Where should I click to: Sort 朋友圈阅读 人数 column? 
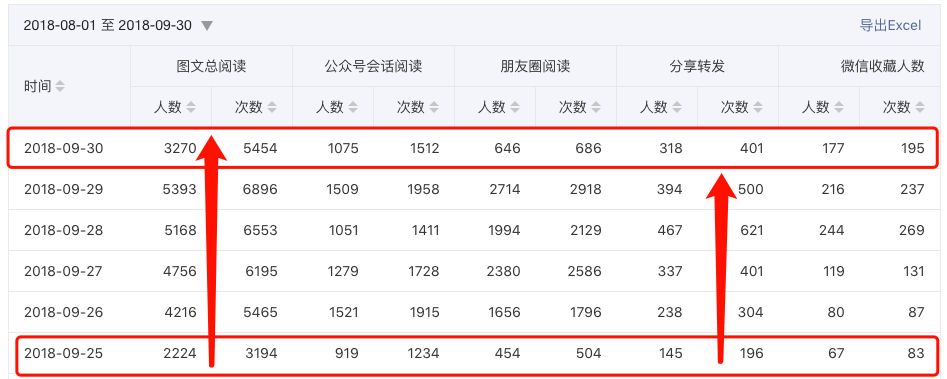(x=515, y=107)
